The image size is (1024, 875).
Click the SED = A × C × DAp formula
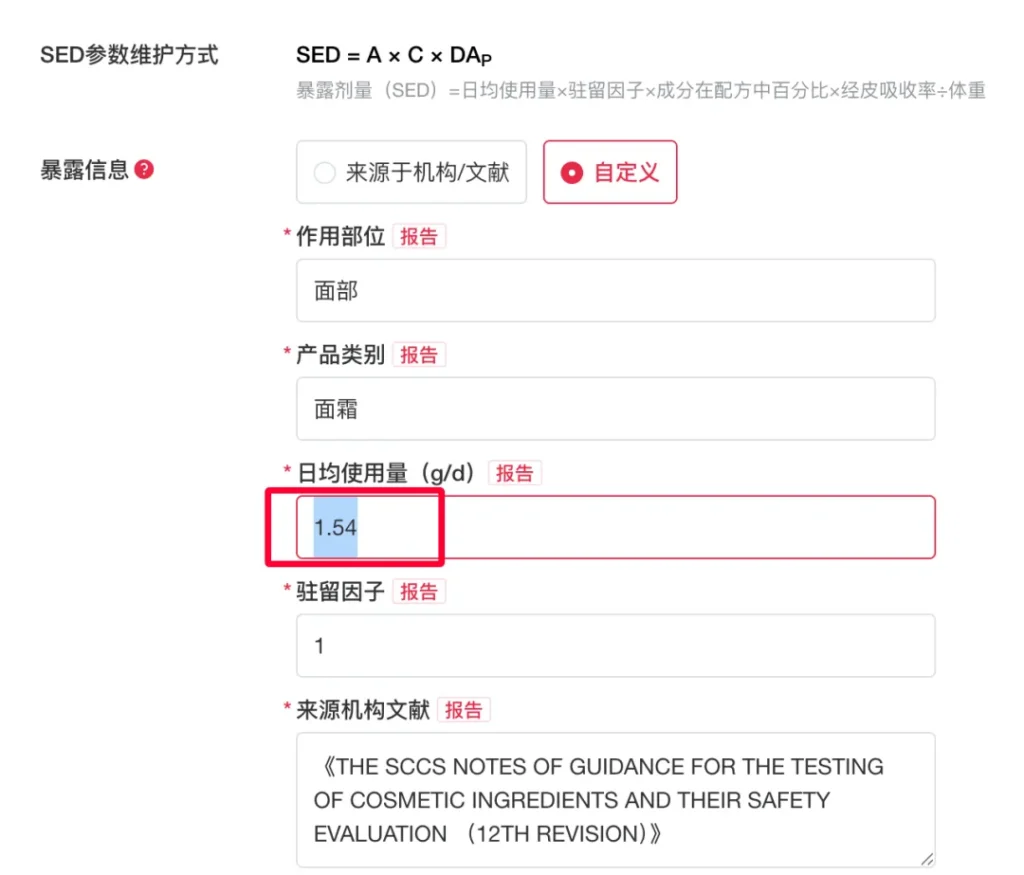394,56
